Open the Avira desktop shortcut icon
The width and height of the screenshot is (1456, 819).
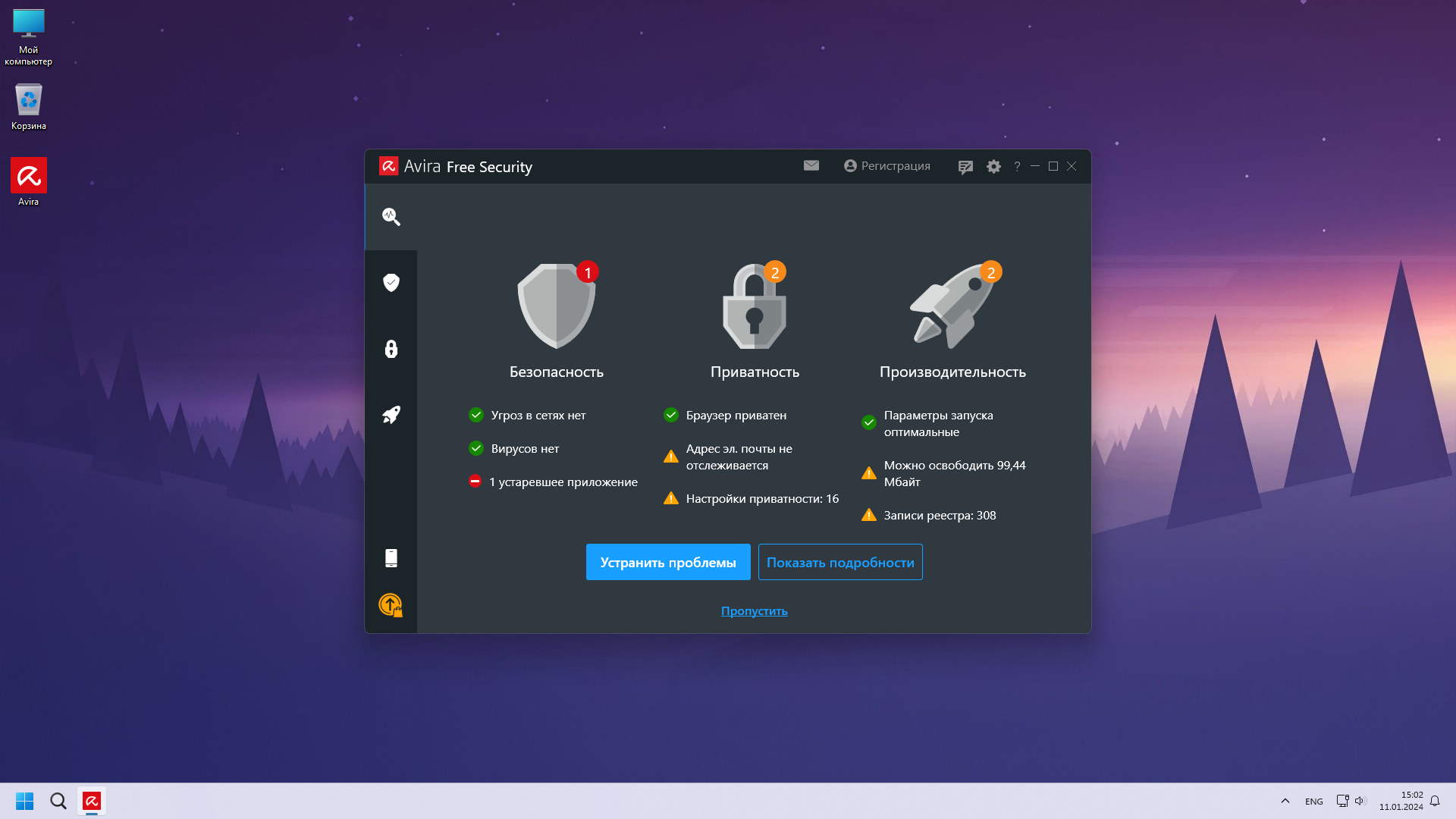tap(29, 176)
